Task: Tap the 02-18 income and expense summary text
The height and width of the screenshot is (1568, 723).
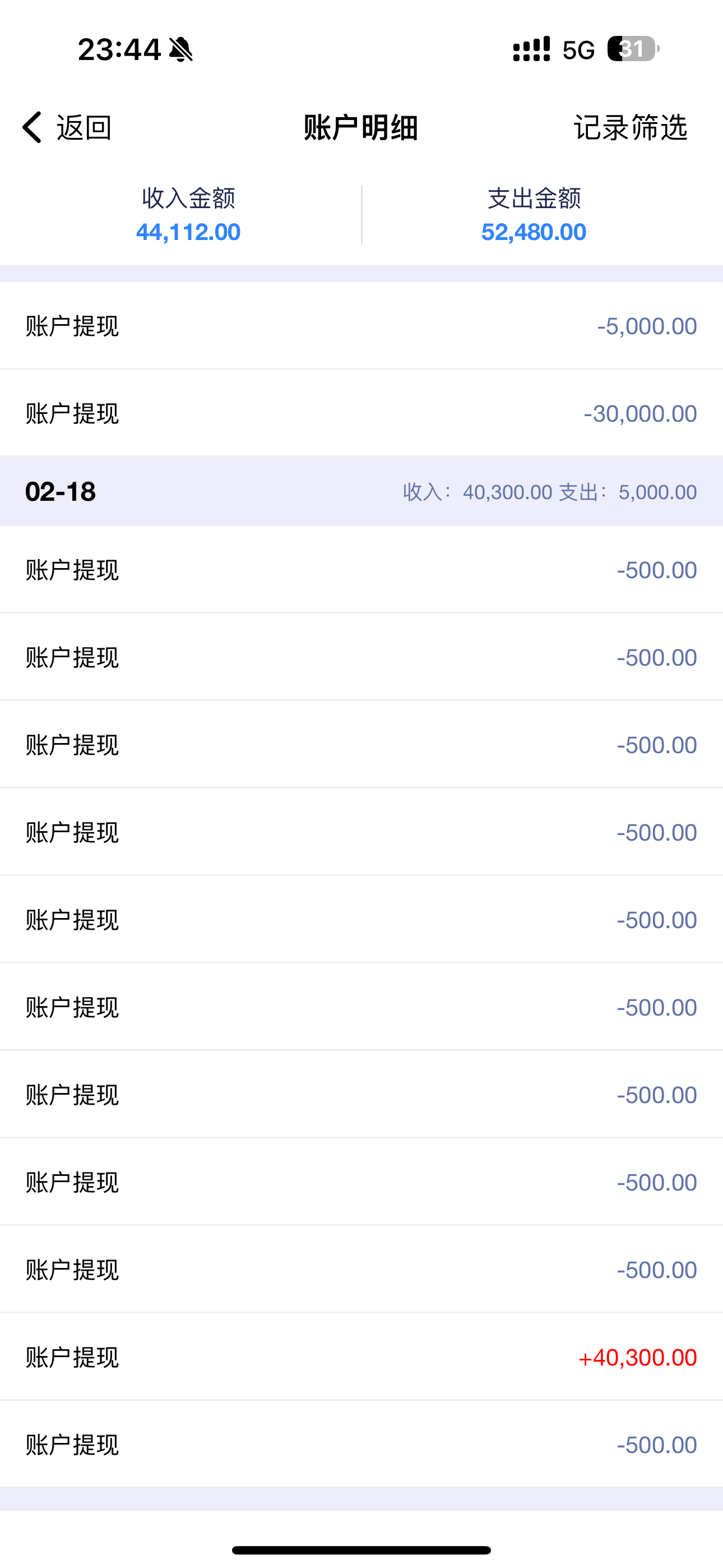Action: click(550, 492)
